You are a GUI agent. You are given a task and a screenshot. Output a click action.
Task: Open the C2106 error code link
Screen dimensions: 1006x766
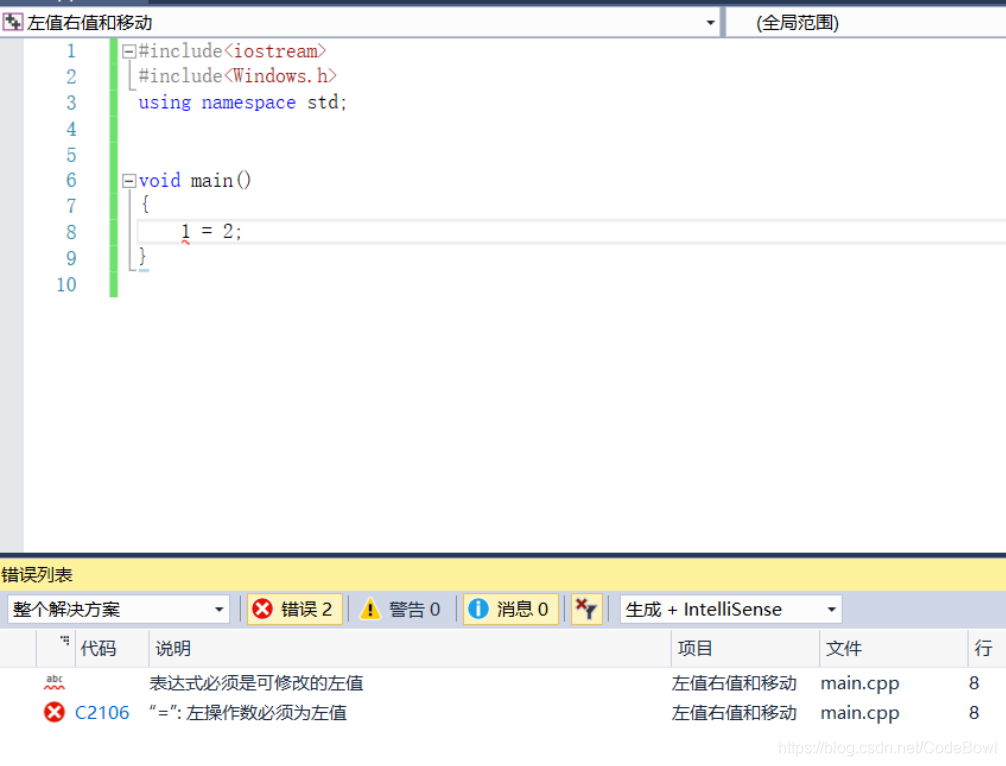pos(102,713)
